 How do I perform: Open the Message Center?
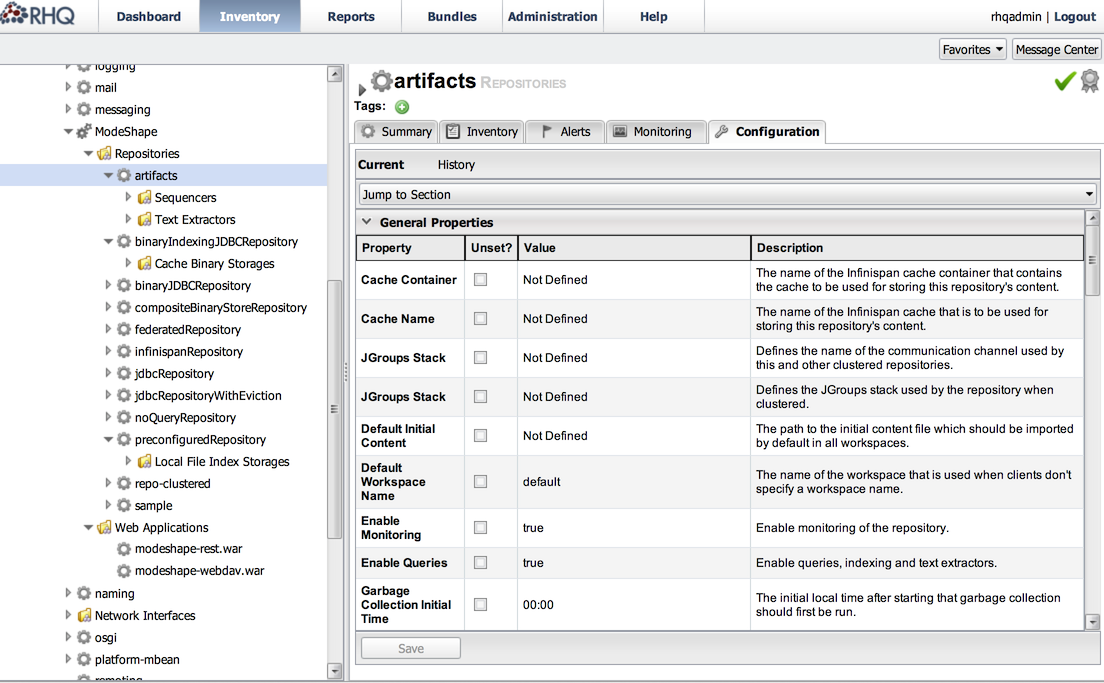(x=1056, y=49)
